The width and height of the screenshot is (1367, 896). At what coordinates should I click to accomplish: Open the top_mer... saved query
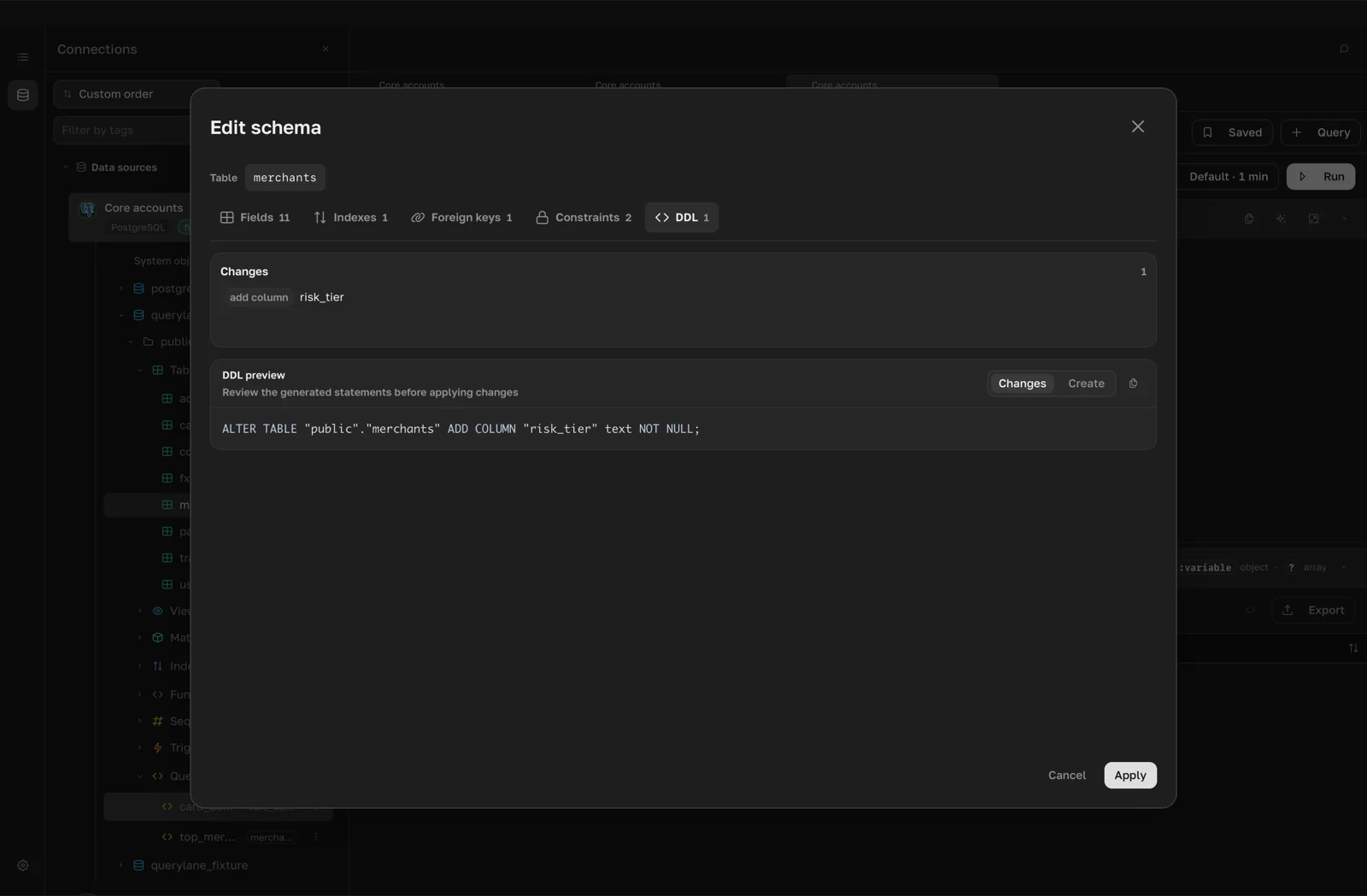207,837
